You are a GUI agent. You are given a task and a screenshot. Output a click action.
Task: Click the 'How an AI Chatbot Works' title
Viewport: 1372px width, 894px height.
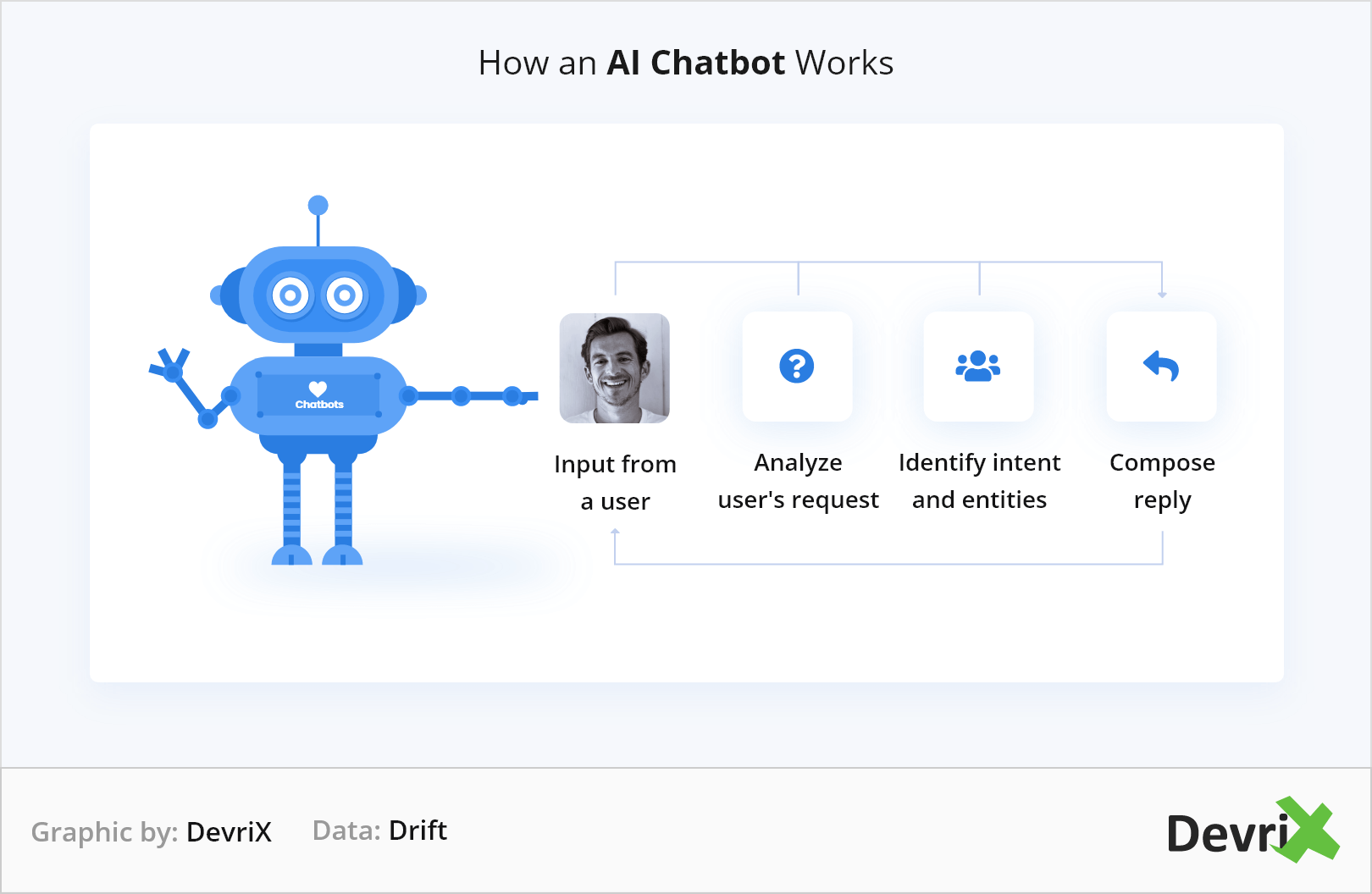pyautogui.click(x=686, y=63)
